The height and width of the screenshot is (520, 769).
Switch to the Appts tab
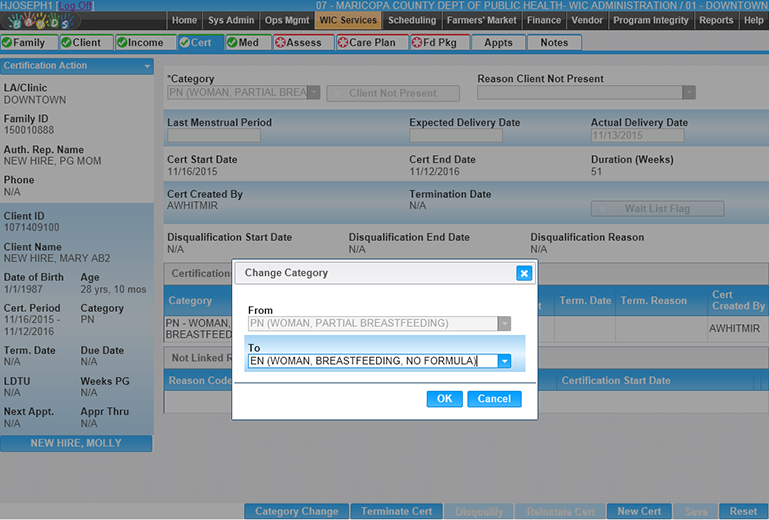pyautogui.click(x=498, y=43)
